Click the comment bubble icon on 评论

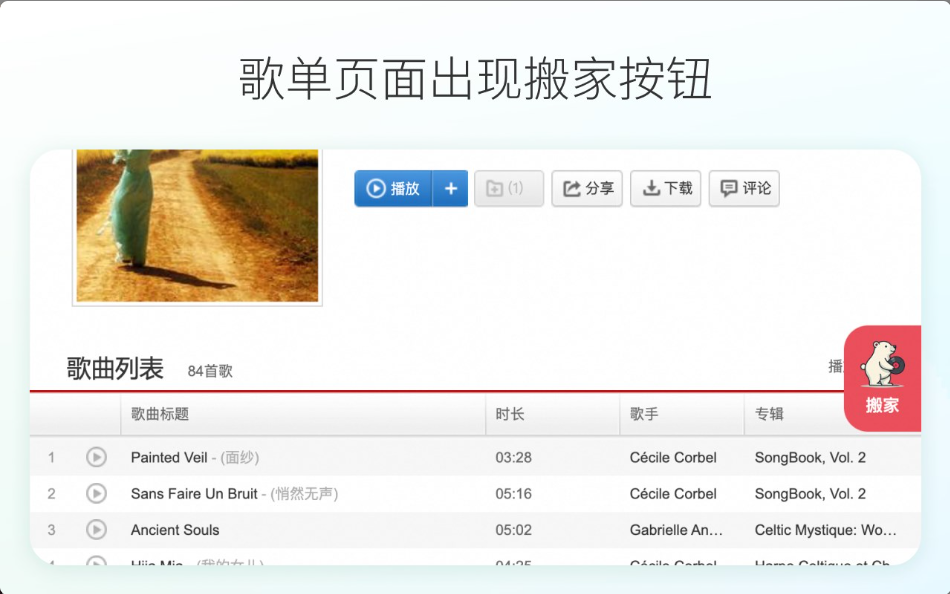click(729, 188)
